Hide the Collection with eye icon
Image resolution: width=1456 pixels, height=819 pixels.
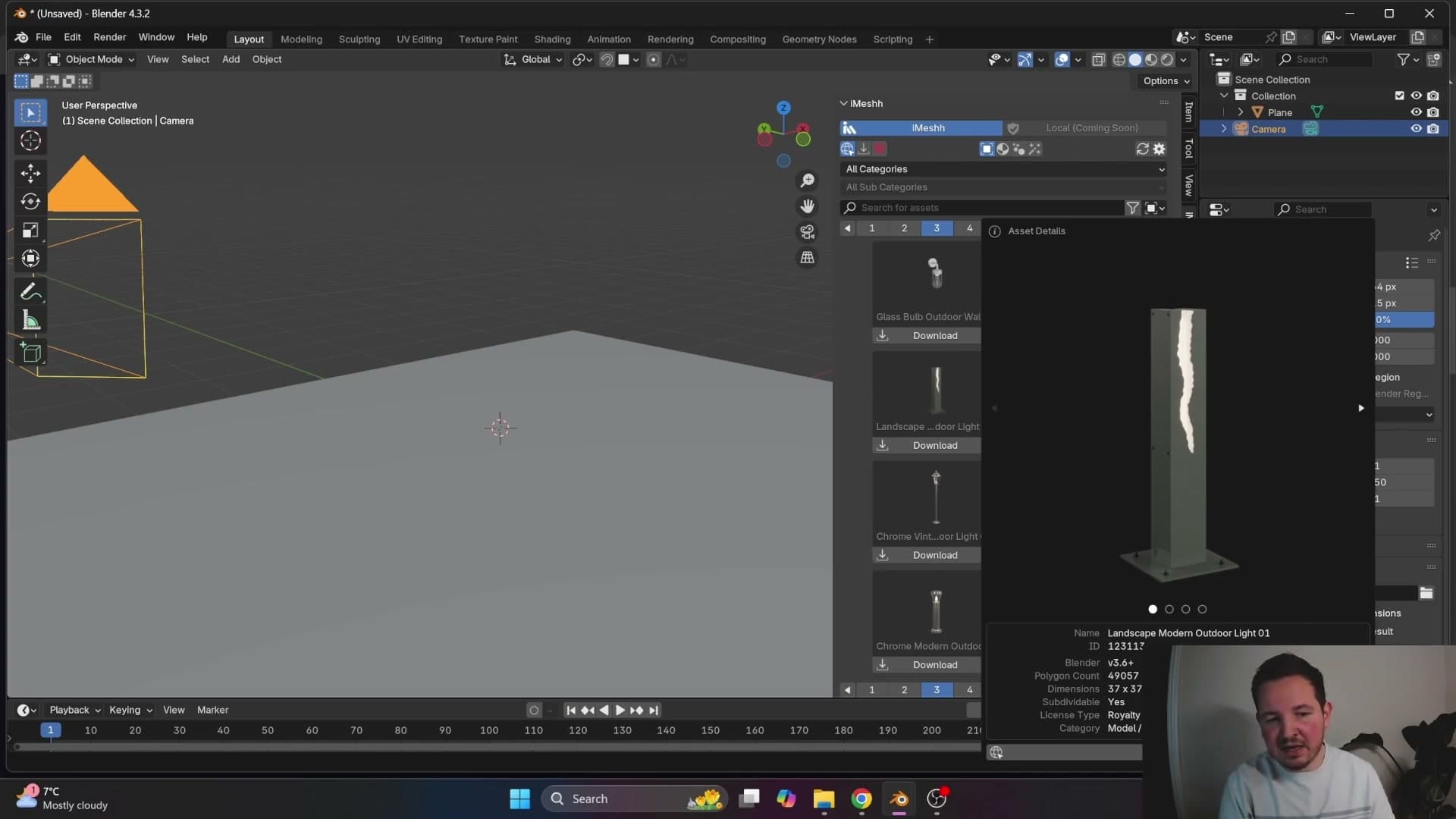[x=1416, y=96]
